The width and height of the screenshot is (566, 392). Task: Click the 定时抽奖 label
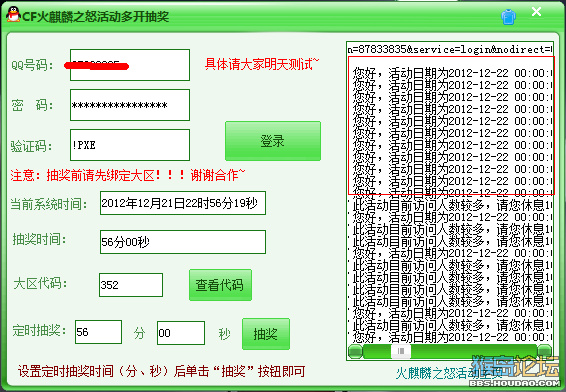point(39,330)
